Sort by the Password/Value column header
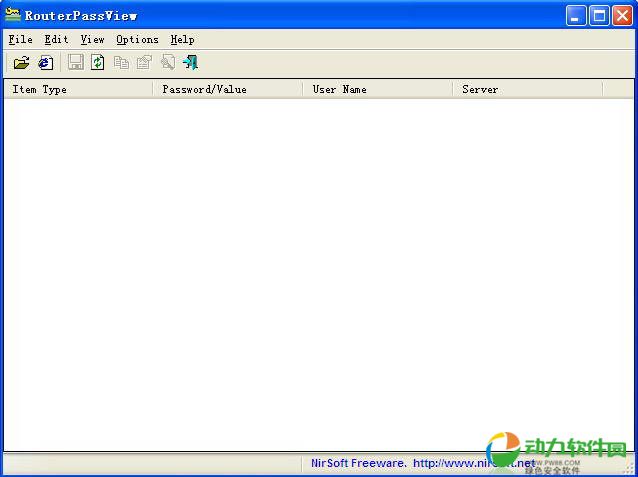 coord(228,89)
